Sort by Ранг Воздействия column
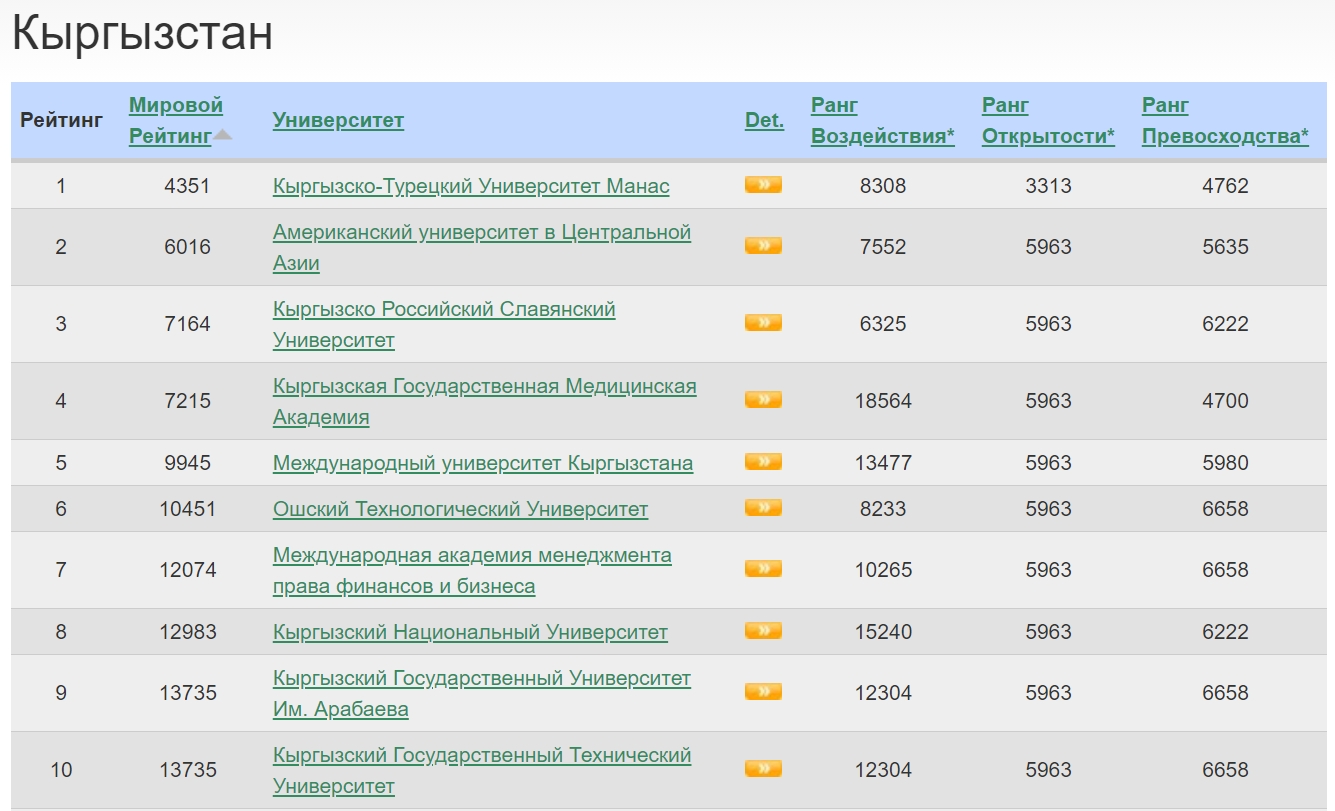Viewport: 1335px width, 811px height. 882,120
